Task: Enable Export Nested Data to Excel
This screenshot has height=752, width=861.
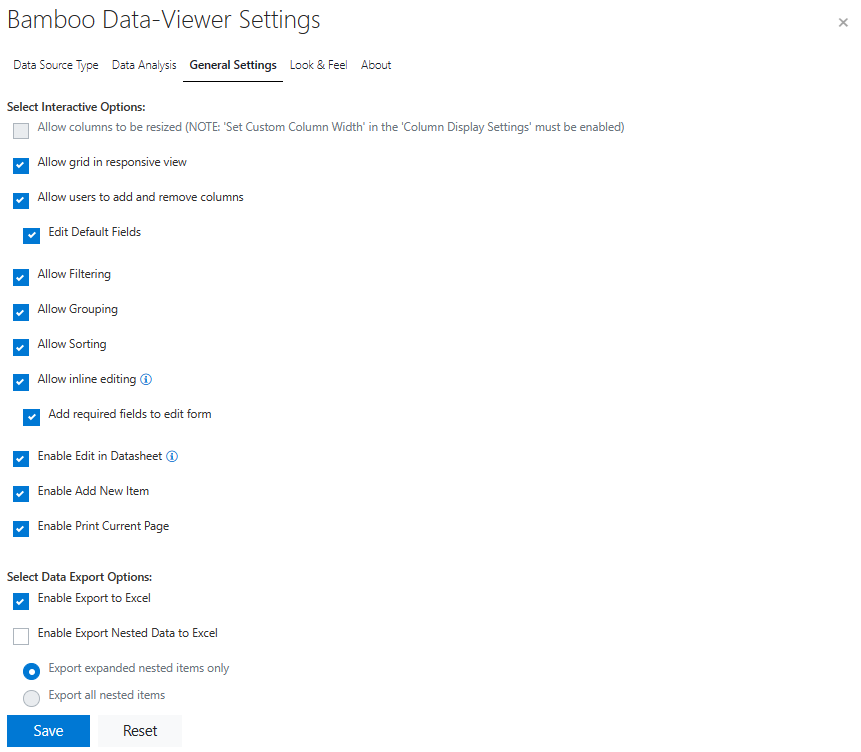Action: click(x=21, y=636)
